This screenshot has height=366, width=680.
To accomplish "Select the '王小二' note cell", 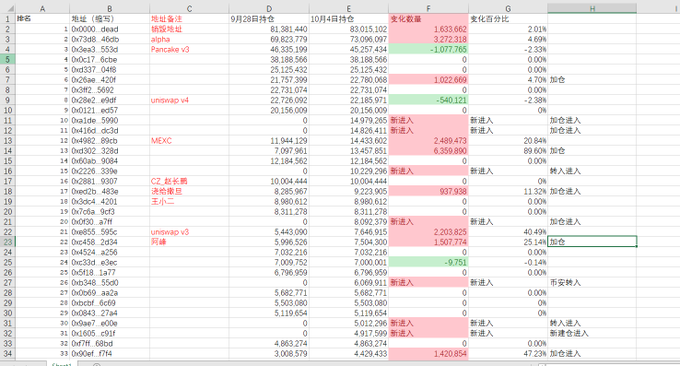I will pos(189,202).
